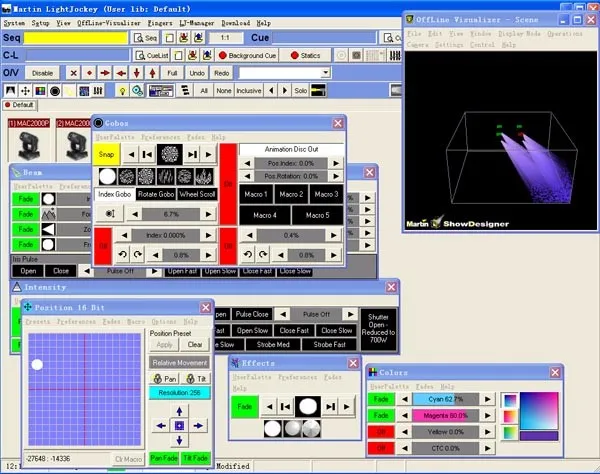600x474 pixels.
Task: Click the Undo override button
Action: coord(197,73)
